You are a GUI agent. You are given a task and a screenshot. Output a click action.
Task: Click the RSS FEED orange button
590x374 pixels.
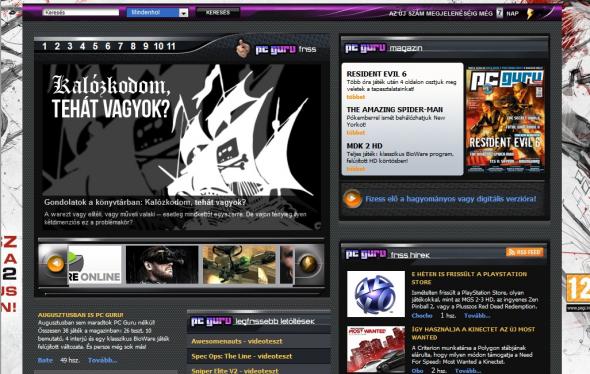(x=525, y=252)
